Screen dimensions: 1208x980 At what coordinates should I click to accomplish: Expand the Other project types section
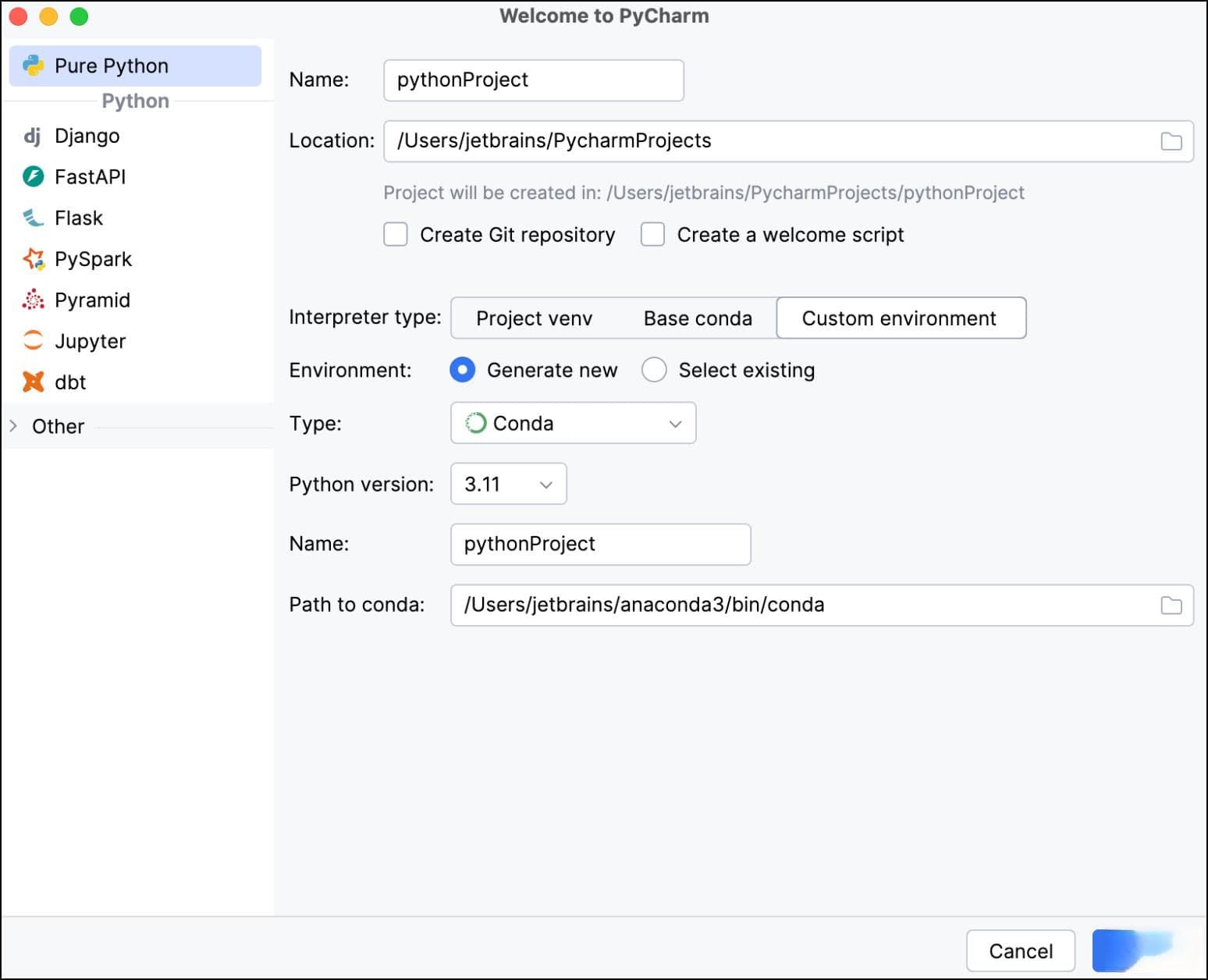point(13,426)
